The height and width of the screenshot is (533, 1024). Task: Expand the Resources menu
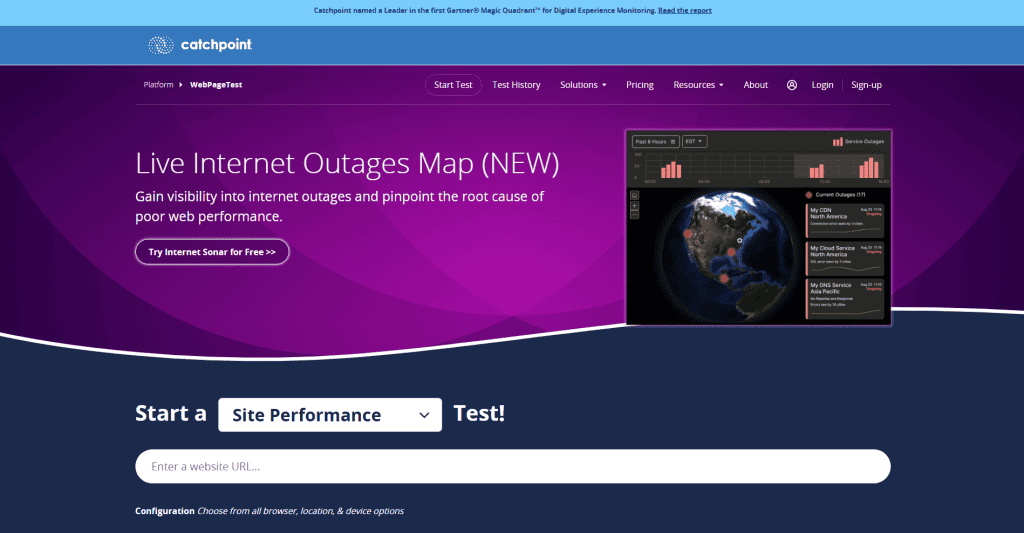[698, 85]
